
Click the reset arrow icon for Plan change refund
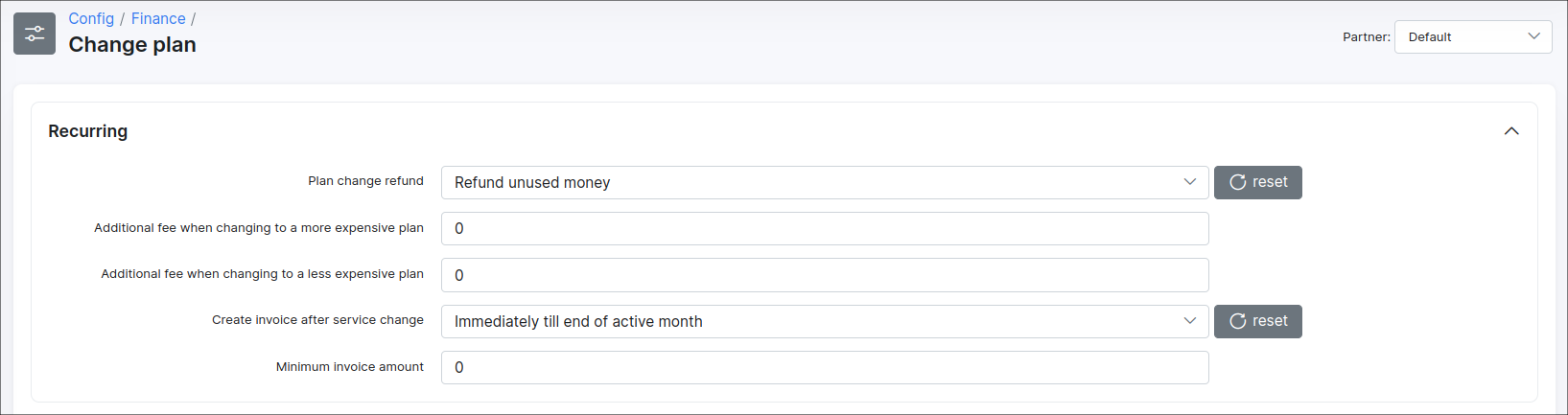tap(1237, 182)
